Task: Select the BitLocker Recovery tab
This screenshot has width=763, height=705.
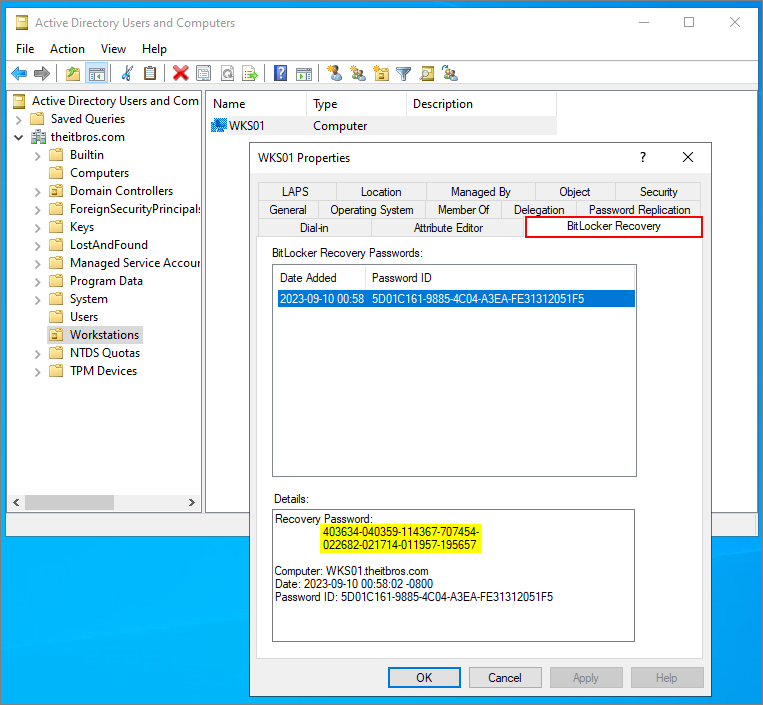Action: click(x=614, y=227)
